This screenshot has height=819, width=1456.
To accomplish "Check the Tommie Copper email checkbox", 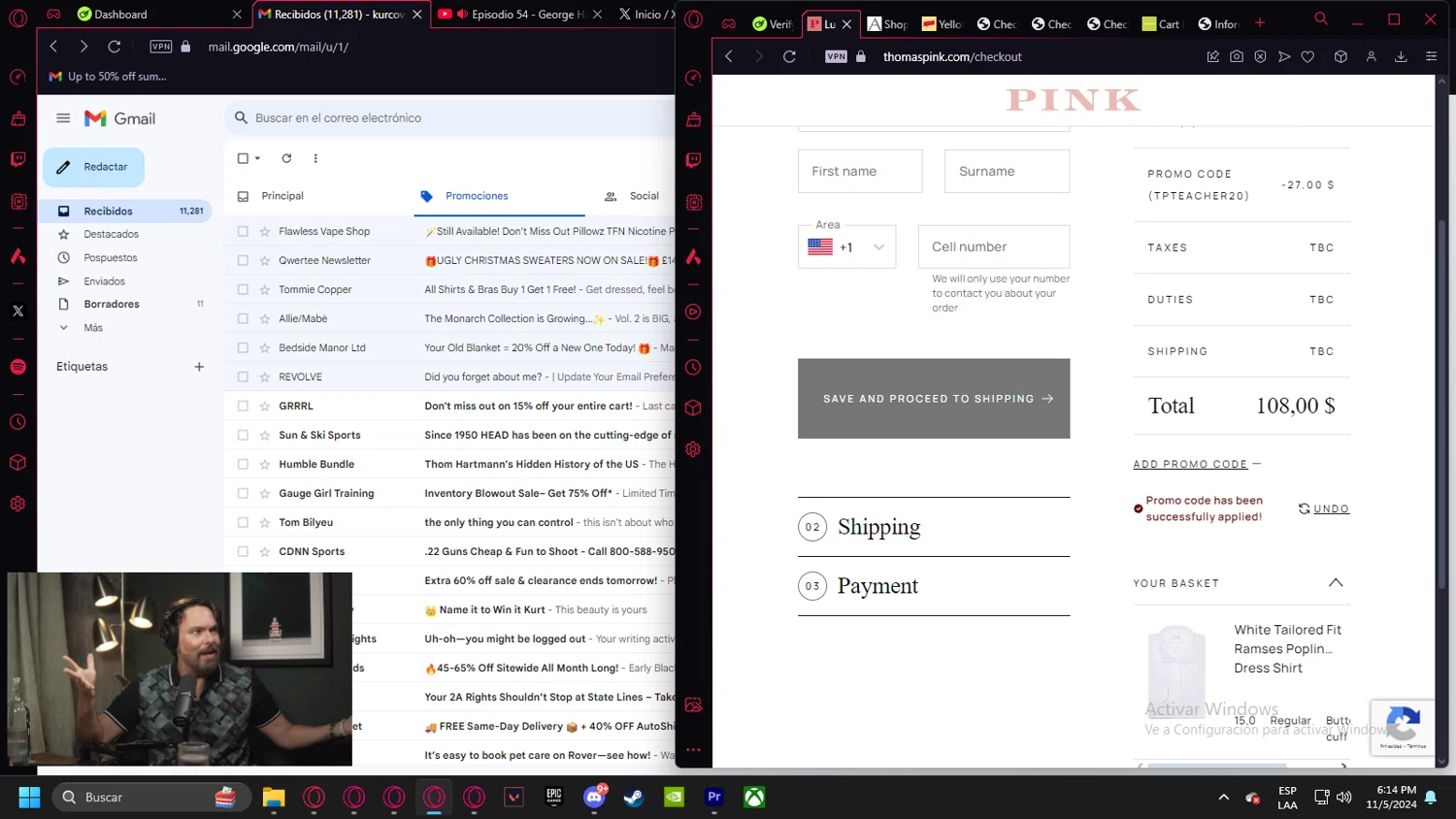I will pos(243,289).
